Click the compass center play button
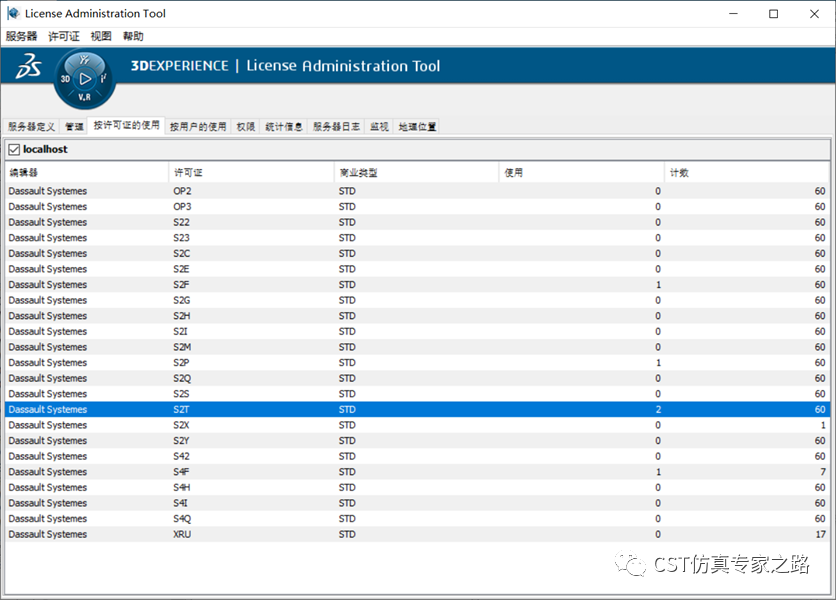 click(85, 79)
